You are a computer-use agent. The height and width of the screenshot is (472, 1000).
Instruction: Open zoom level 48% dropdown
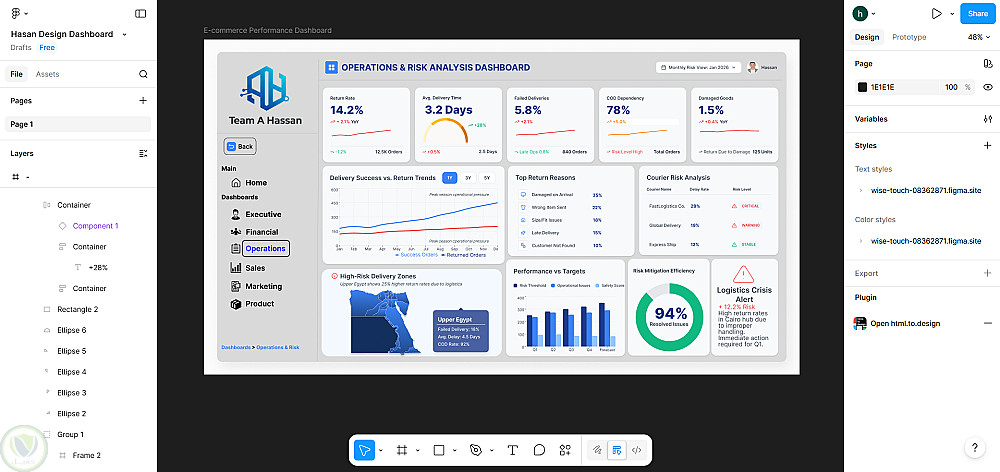coord(978,37)
